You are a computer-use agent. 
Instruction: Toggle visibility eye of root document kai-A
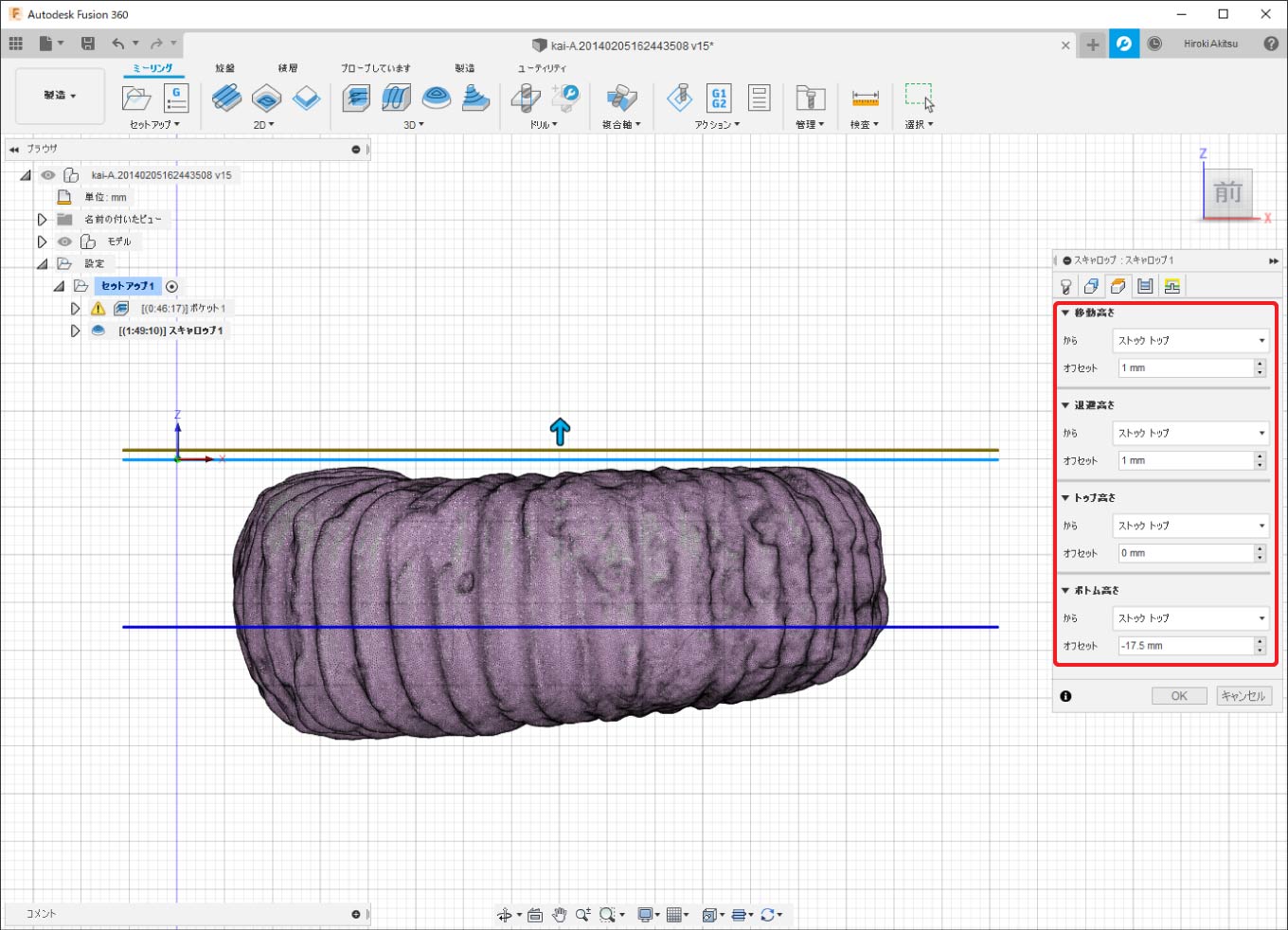click(48, 175)
